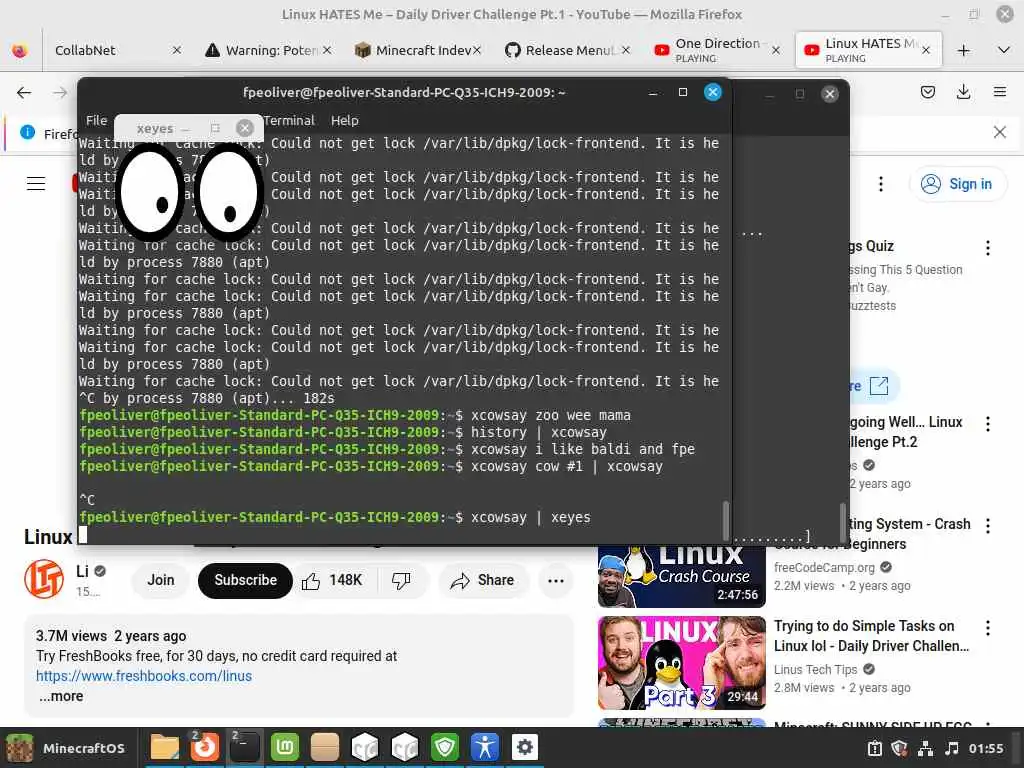Expand the list all tabs dropdown
Screen dimensions: 1024x768
click(x=1004, y=50)
